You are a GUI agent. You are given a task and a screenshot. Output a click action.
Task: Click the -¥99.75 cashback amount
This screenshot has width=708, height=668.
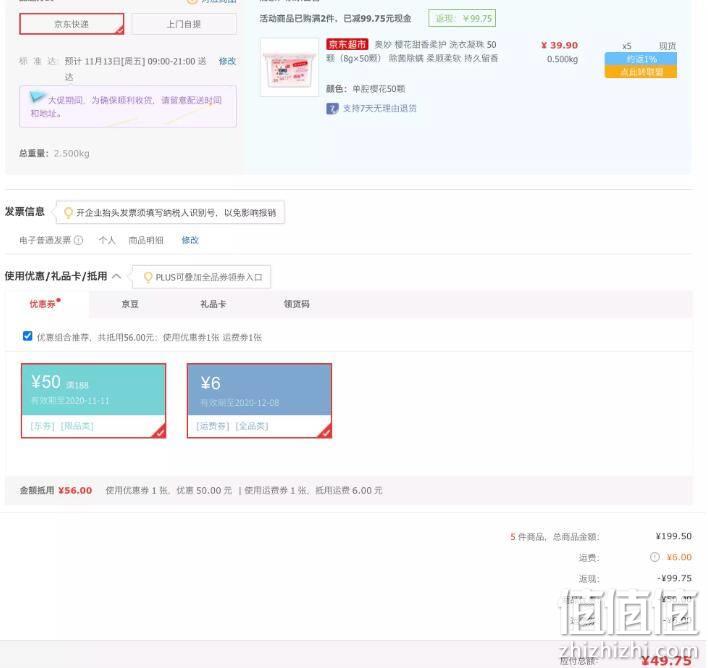coord(675,578)
